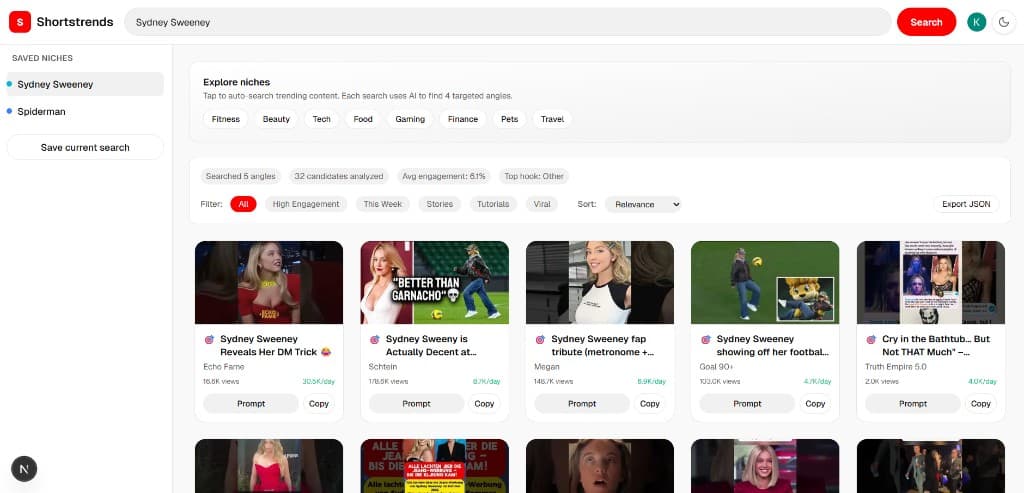
Task: Click Copy on Megan card
Action: tap(650, 404)
